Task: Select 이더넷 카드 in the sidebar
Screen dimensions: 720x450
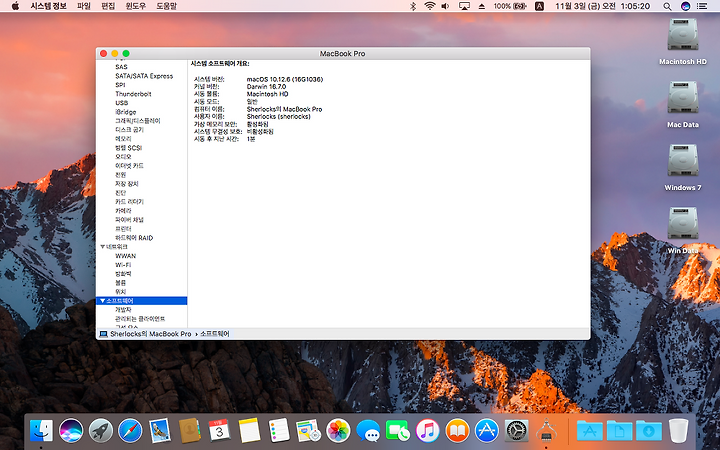Action: (x=129, y=166)
